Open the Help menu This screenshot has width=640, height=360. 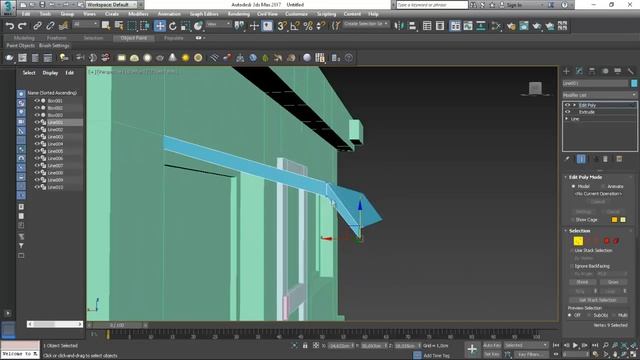(373, 14)
